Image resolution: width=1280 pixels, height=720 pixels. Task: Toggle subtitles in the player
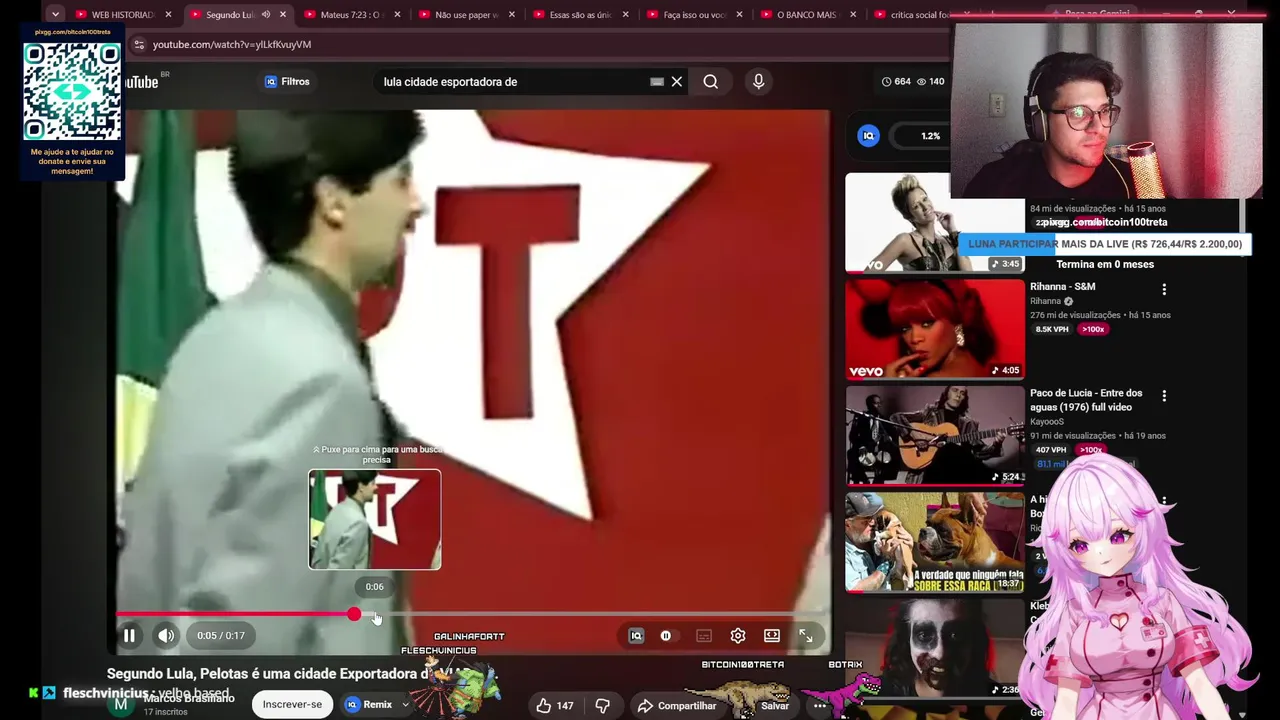[704, 636]
